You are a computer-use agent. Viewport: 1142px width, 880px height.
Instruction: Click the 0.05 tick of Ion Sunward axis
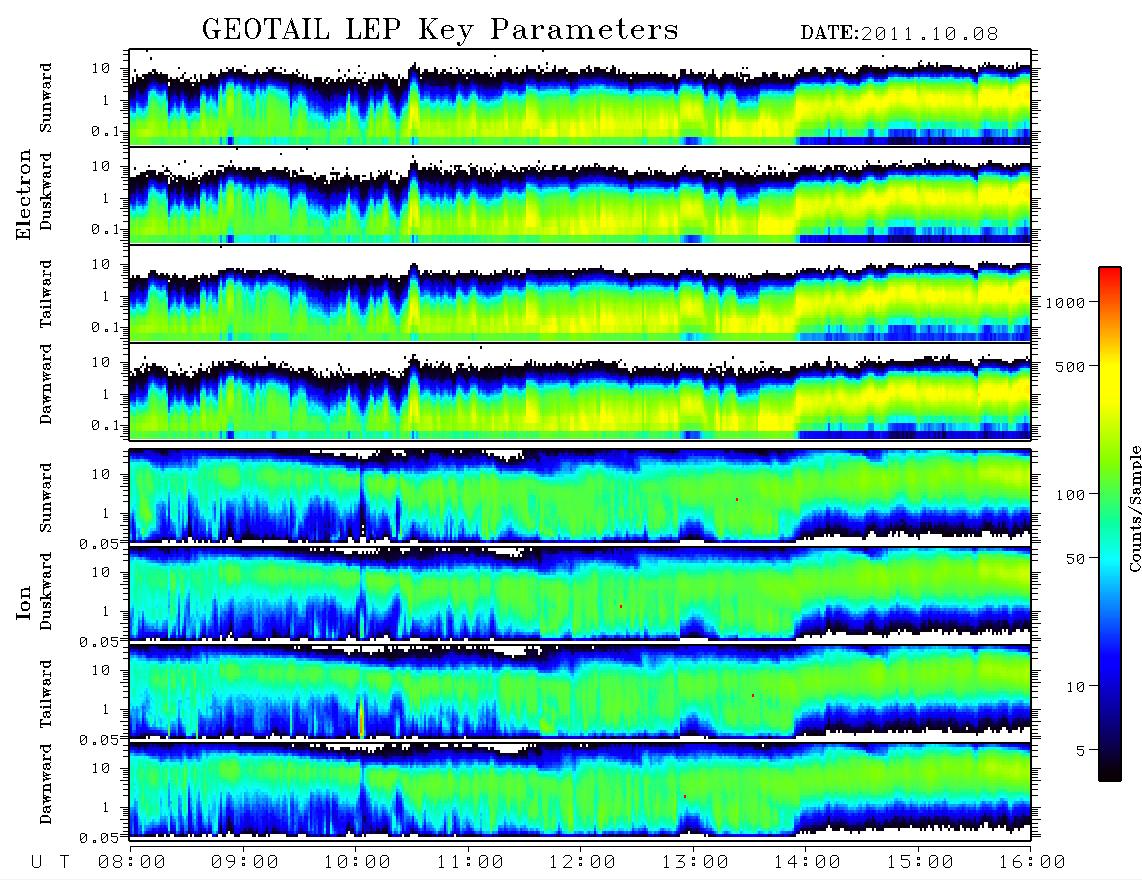(98, 544)
